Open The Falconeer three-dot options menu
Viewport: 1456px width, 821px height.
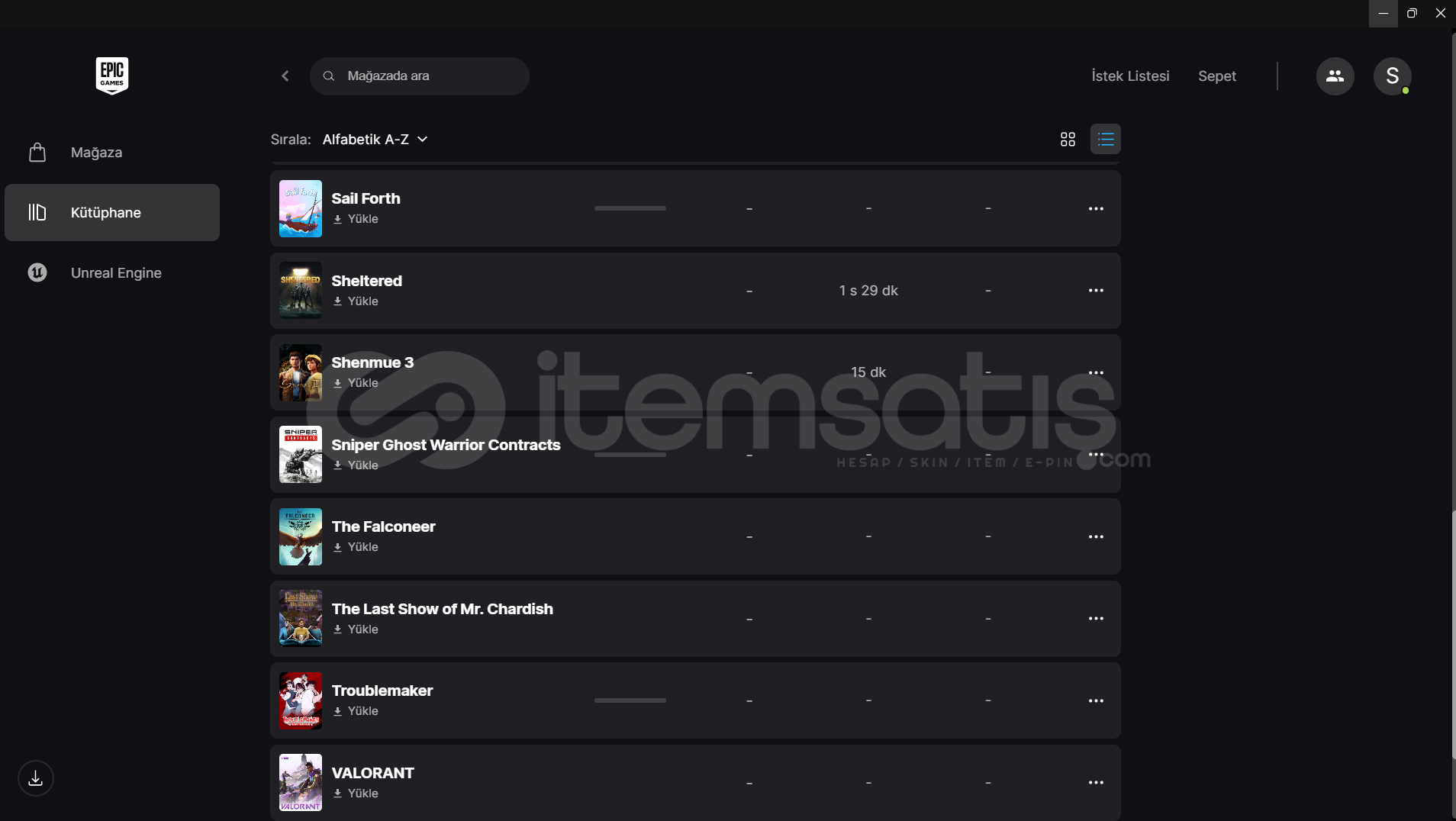pos(1096,536)
